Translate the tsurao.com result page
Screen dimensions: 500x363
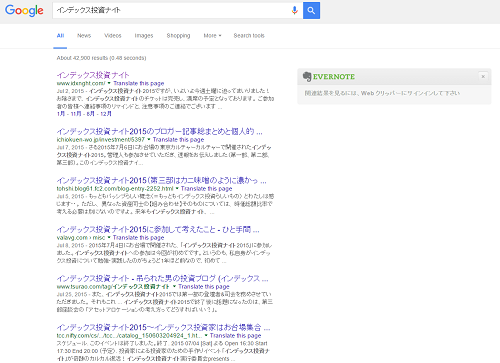coord(204,287)
